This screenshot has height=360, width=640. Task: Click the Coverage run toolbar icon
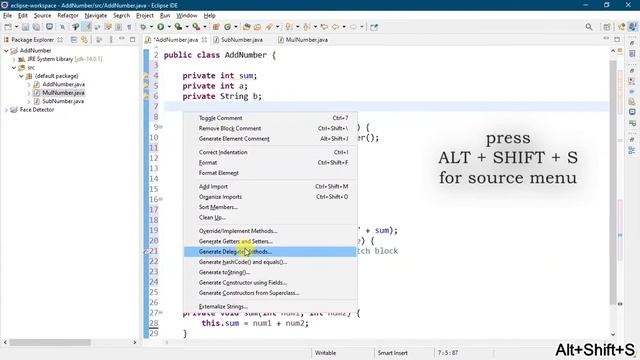coord(178,27)
